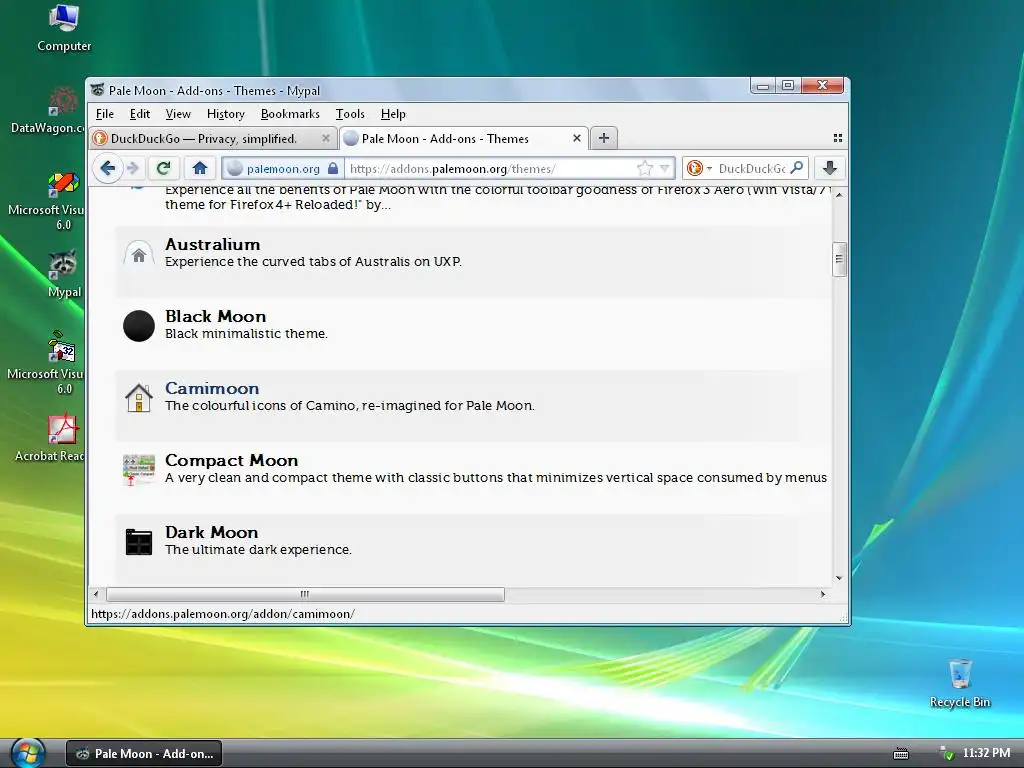Select the Pale Moon Add-ons Themes tab
The width and height of the screenshot is (1024, 768).
tap(463, 138)
